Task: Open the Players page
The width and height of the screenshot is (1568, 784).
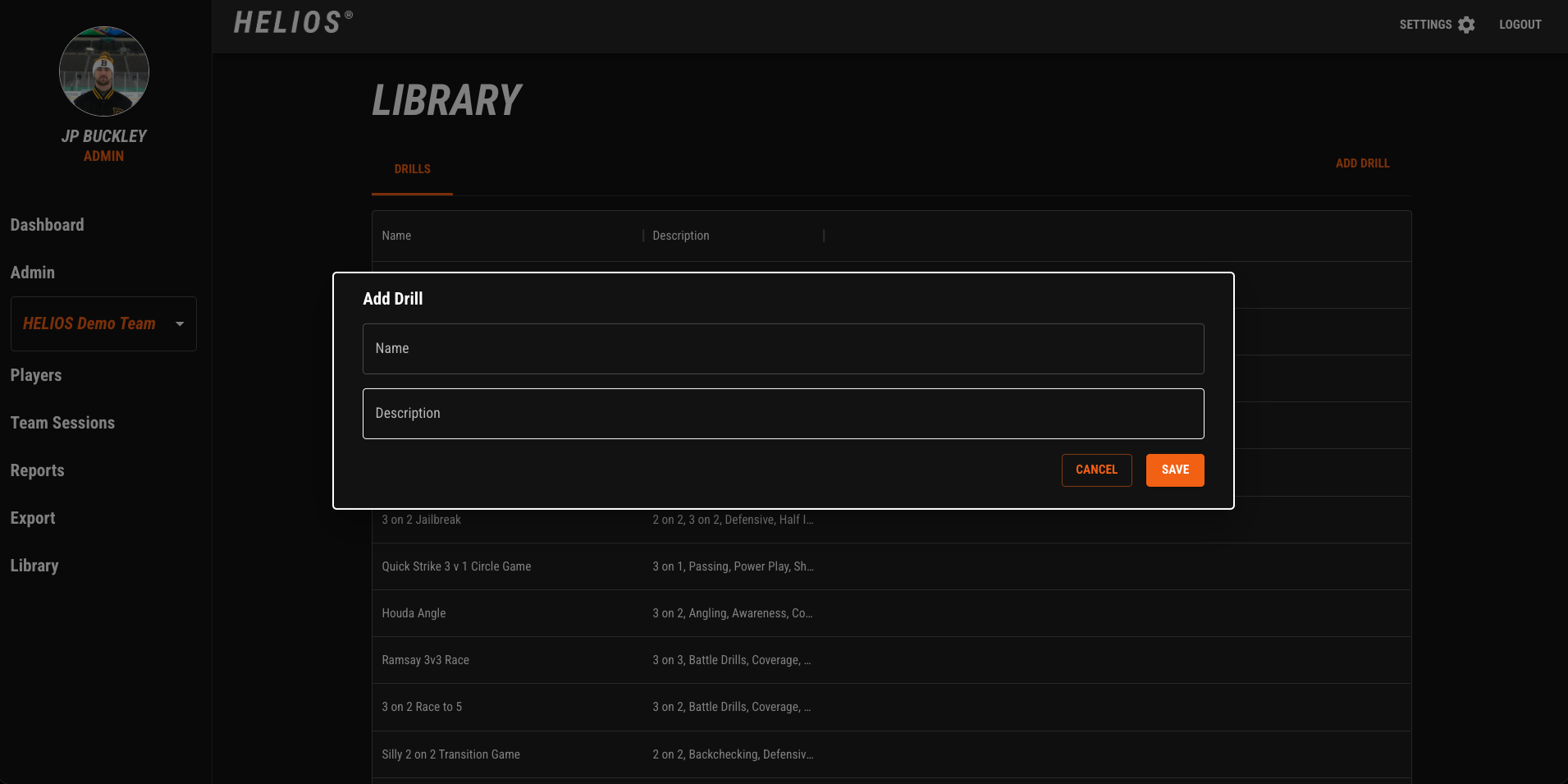Action: click(36, 375)
